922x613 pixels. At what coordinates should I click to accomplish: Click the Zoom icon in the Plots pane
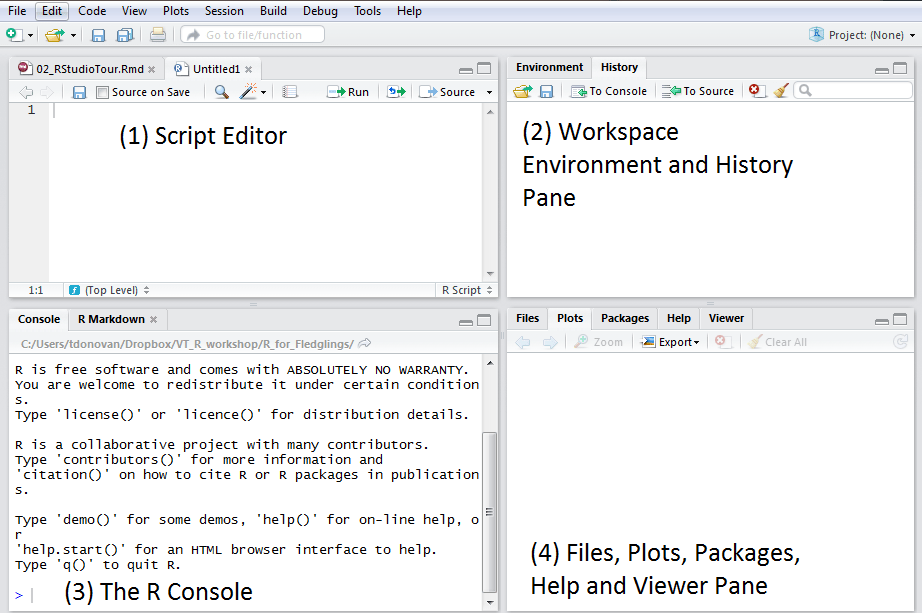tap(597, 341)
